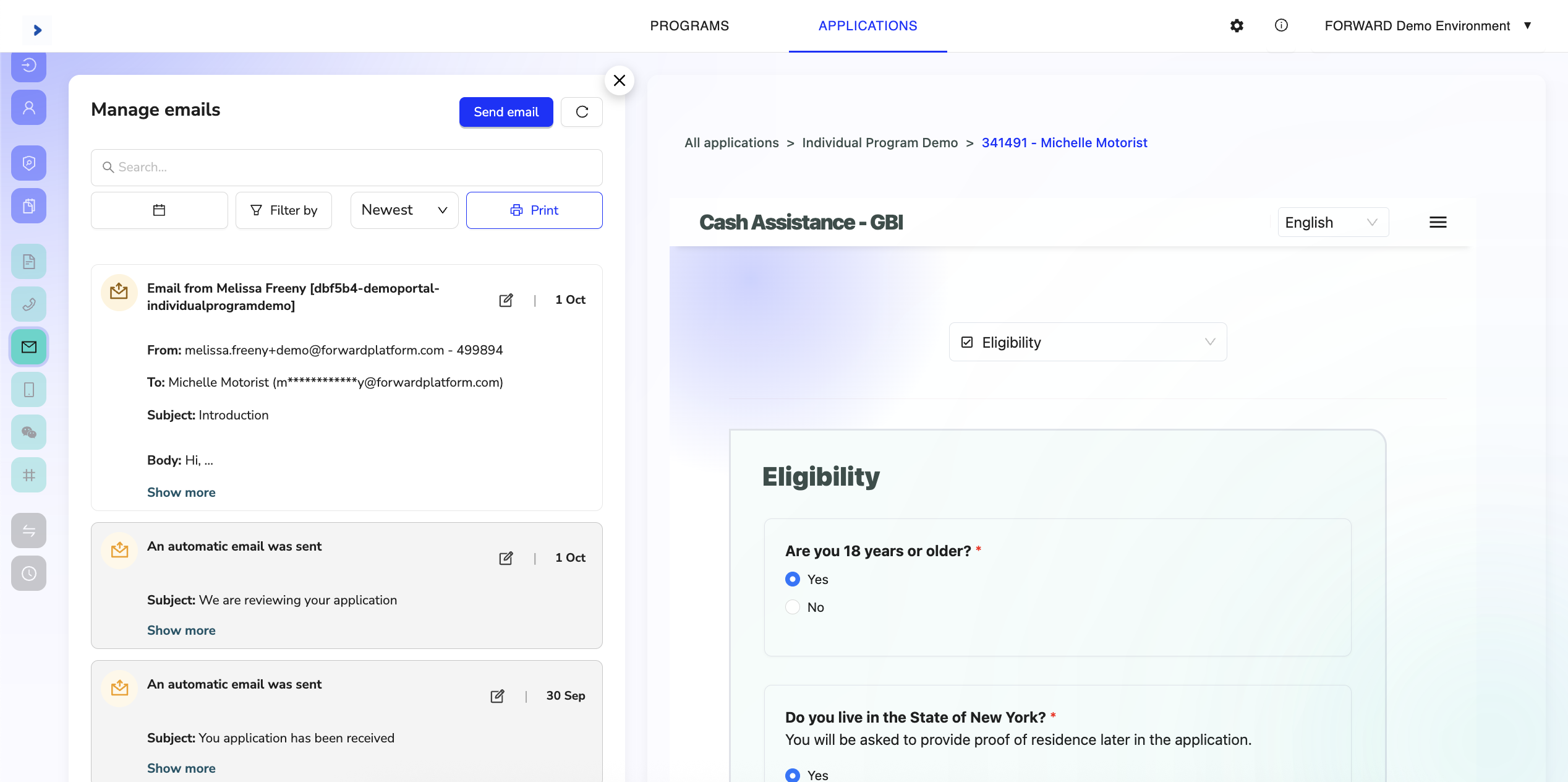Select No for 18 years or older

click(x=793, y=607)
